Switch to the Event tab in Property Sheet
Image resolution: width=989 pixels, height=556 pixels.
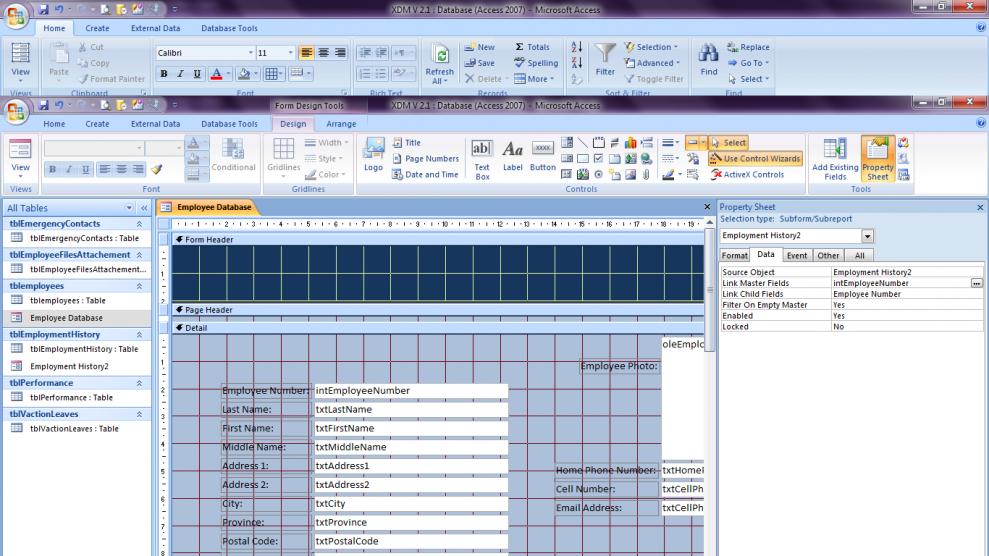point(797,255)
